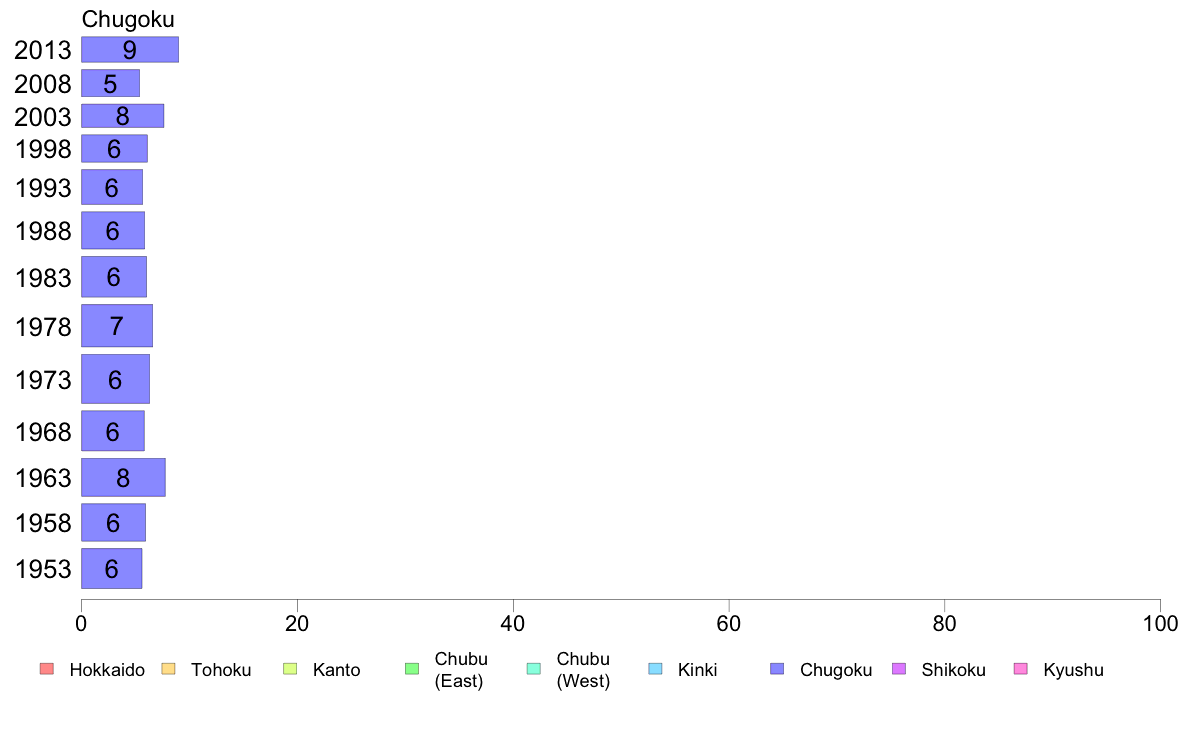Click the Tohoku orange legend swatch

point(168,669)
